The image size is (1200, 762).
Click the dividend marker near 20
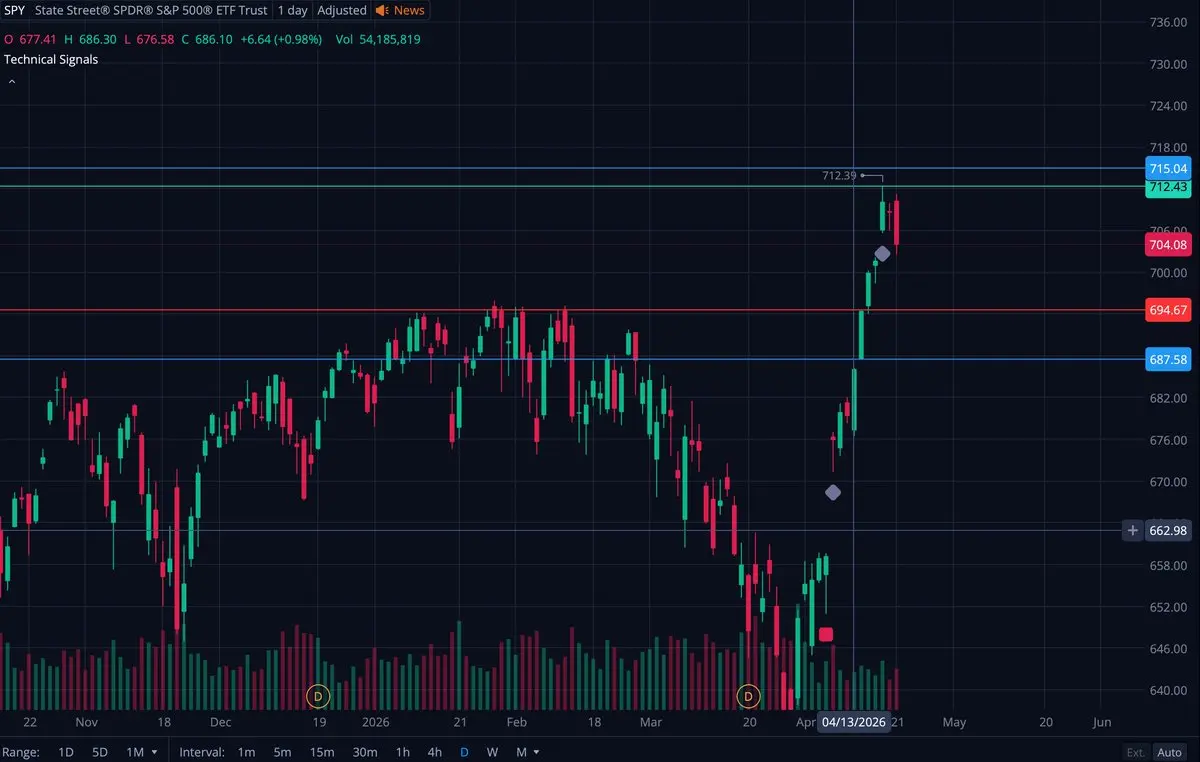(748, 695)
